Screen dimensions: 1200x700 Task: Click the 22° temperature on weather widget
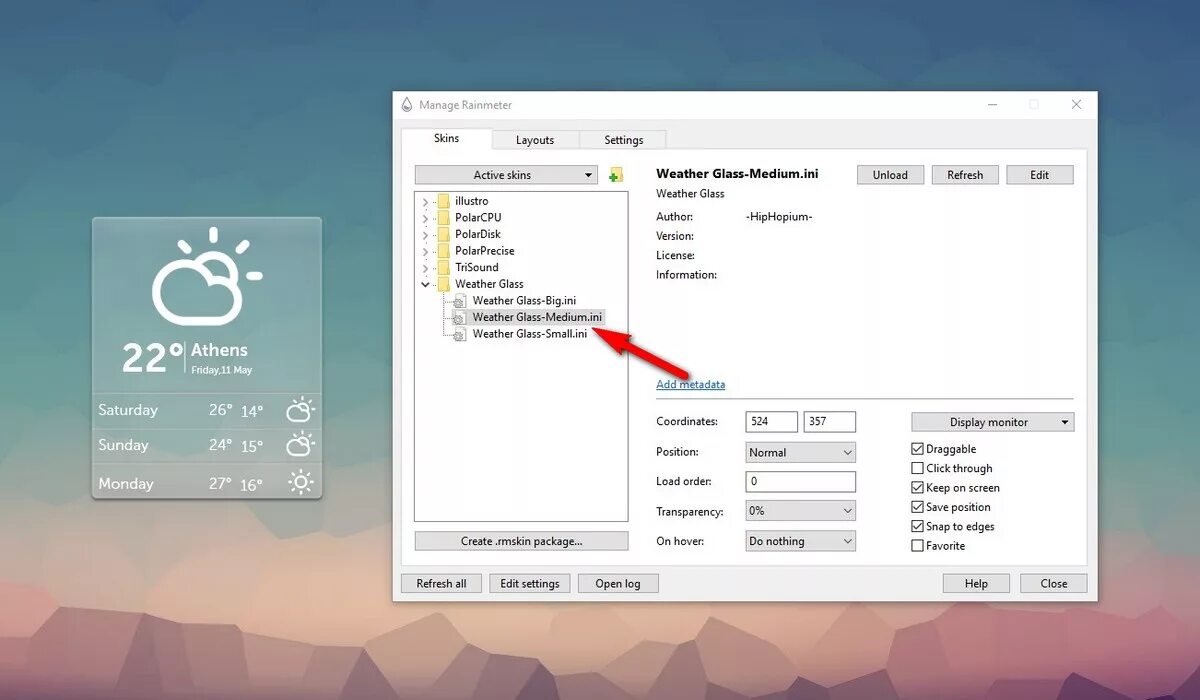coord(153,358)
